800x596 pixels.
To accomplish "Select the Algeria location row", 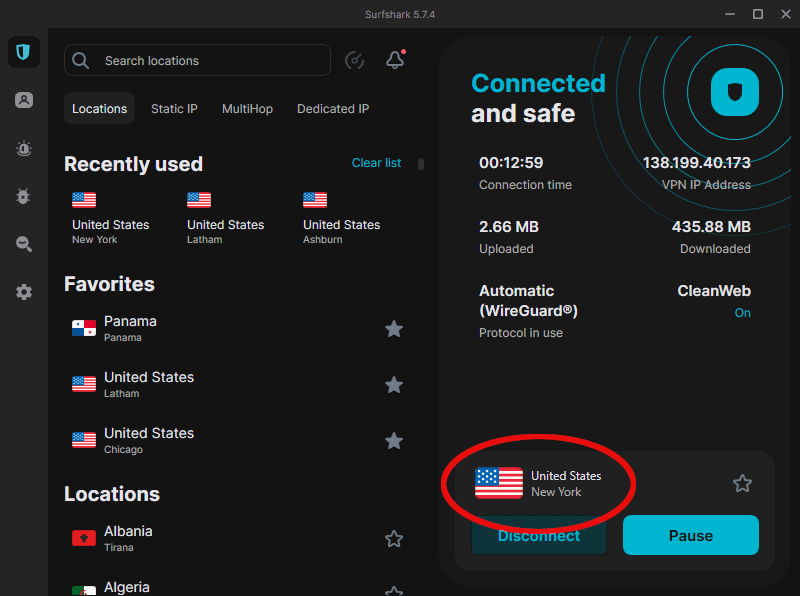I will (x=238, y=587).
